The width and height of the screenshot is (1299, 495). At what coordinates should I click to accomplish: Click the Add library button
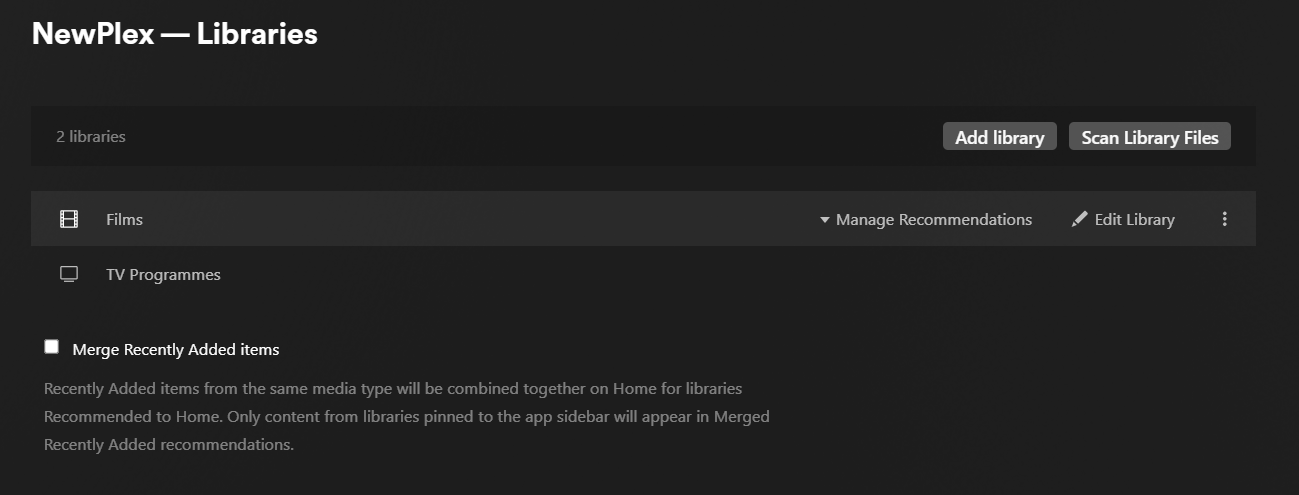999,137
